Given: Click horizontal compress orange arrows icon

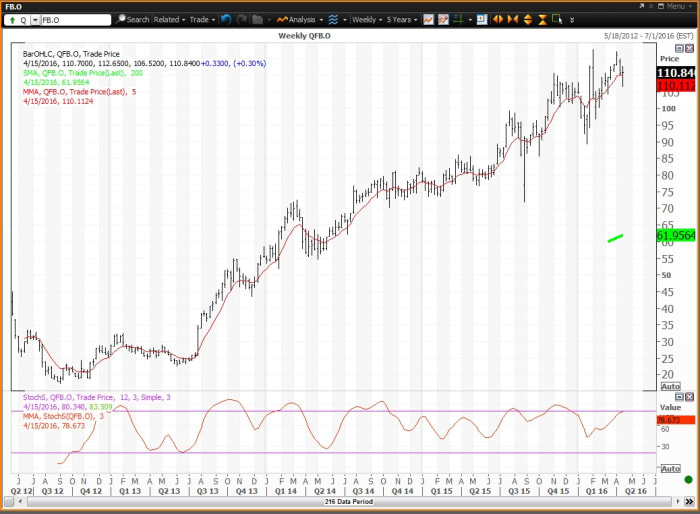Looking at the screenshot, I should point(513,19).
